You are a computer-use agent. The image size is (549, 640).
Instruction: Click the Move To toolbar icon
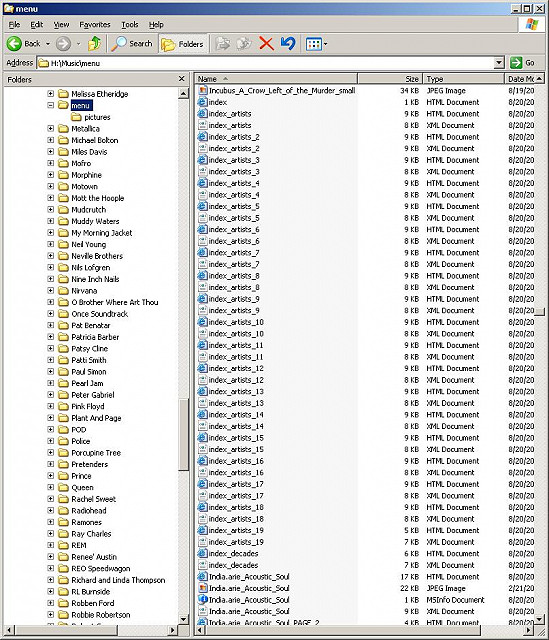222,44
